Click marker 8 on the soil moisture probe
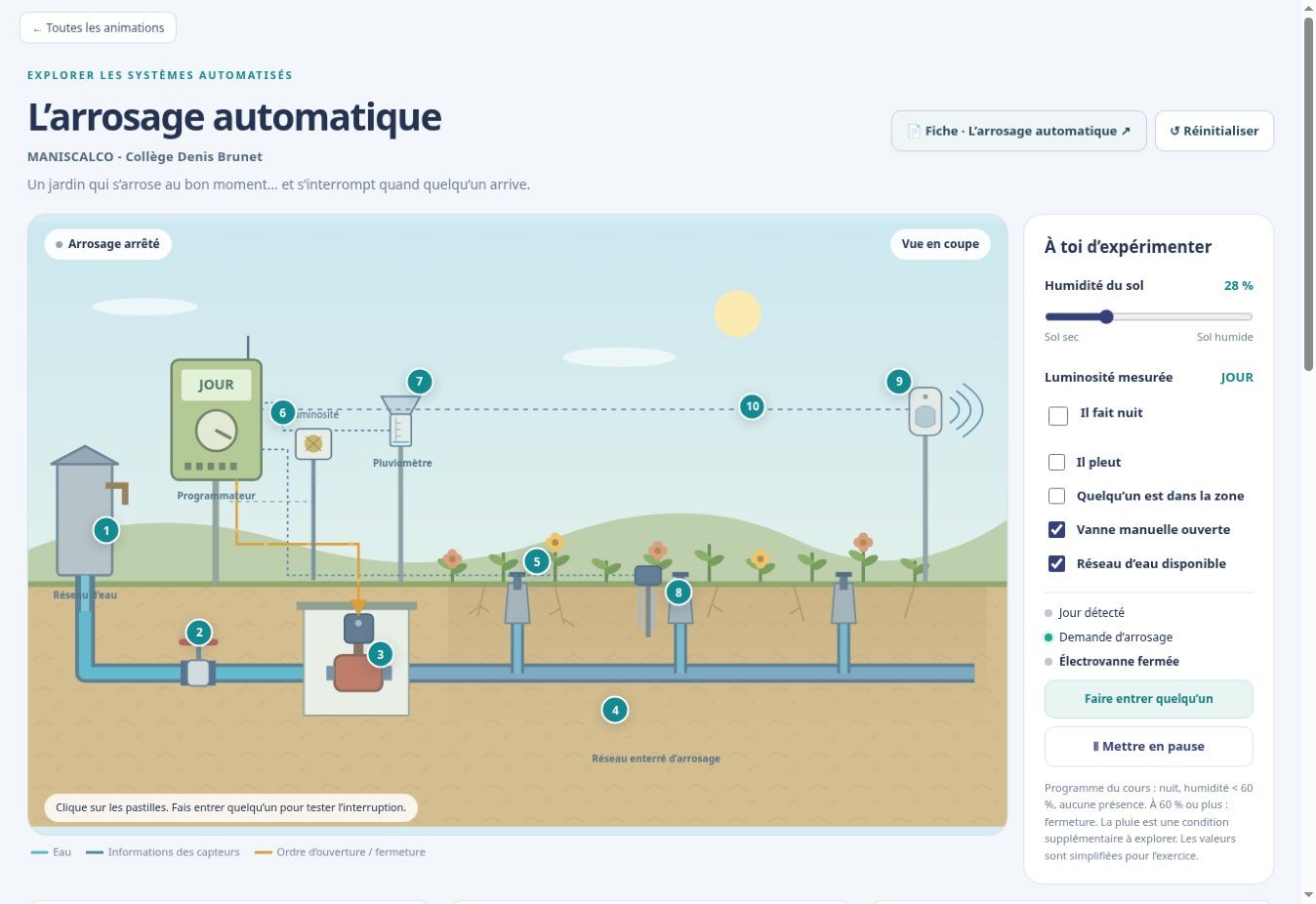Screen dimensions: 1316x904 pyautogui.click(x=678, y=592)
